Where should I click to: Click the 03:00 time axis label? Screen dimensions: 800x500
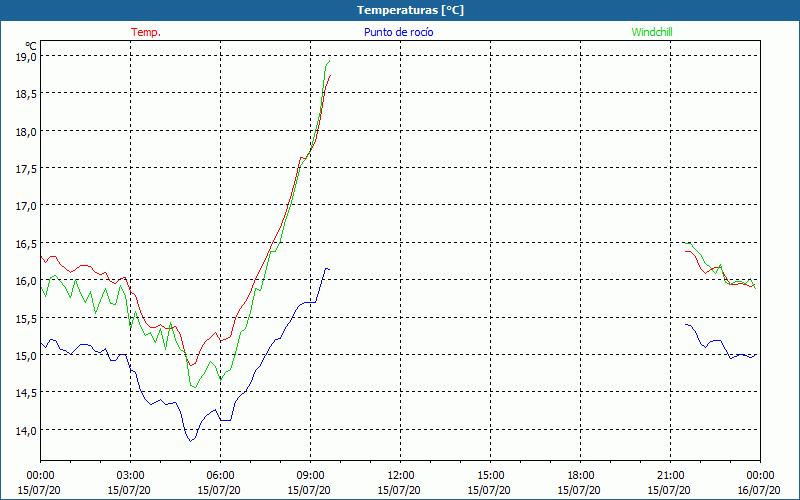pyautogui.click(x=130, y=476)
